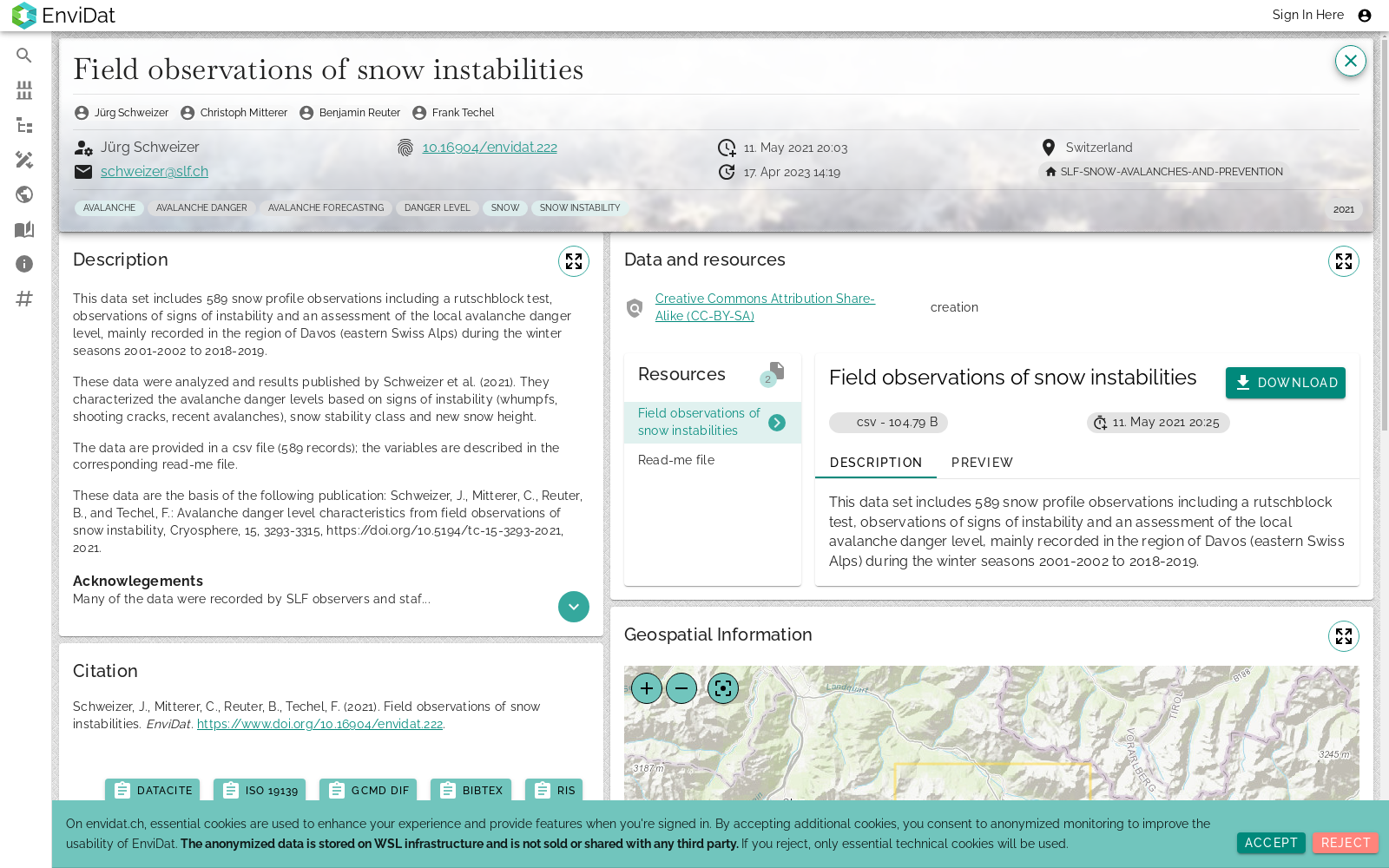Click author Benjamin Reuter chip

[350, 113]
